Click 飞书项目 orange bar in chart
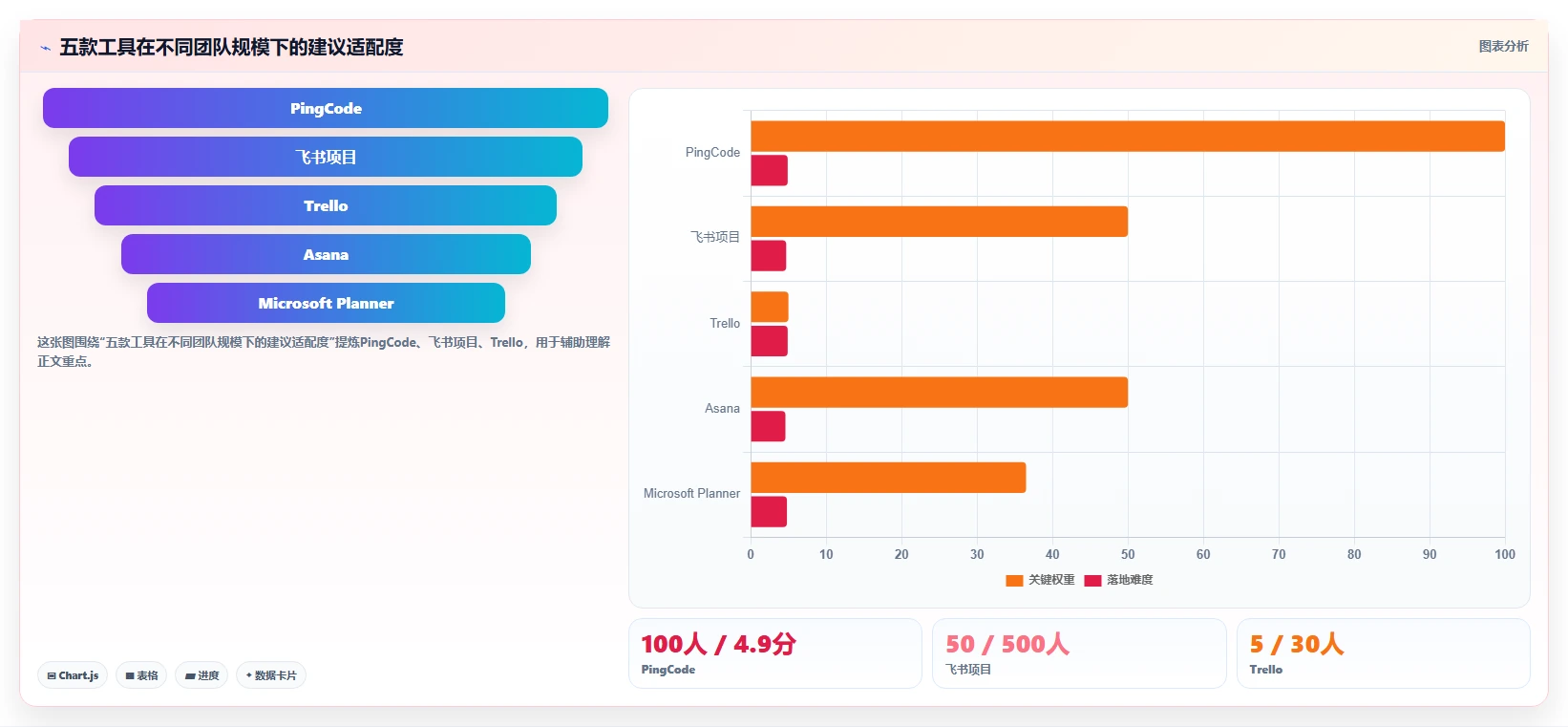This screenshot has width=1568, height=727. pos(940,222)
